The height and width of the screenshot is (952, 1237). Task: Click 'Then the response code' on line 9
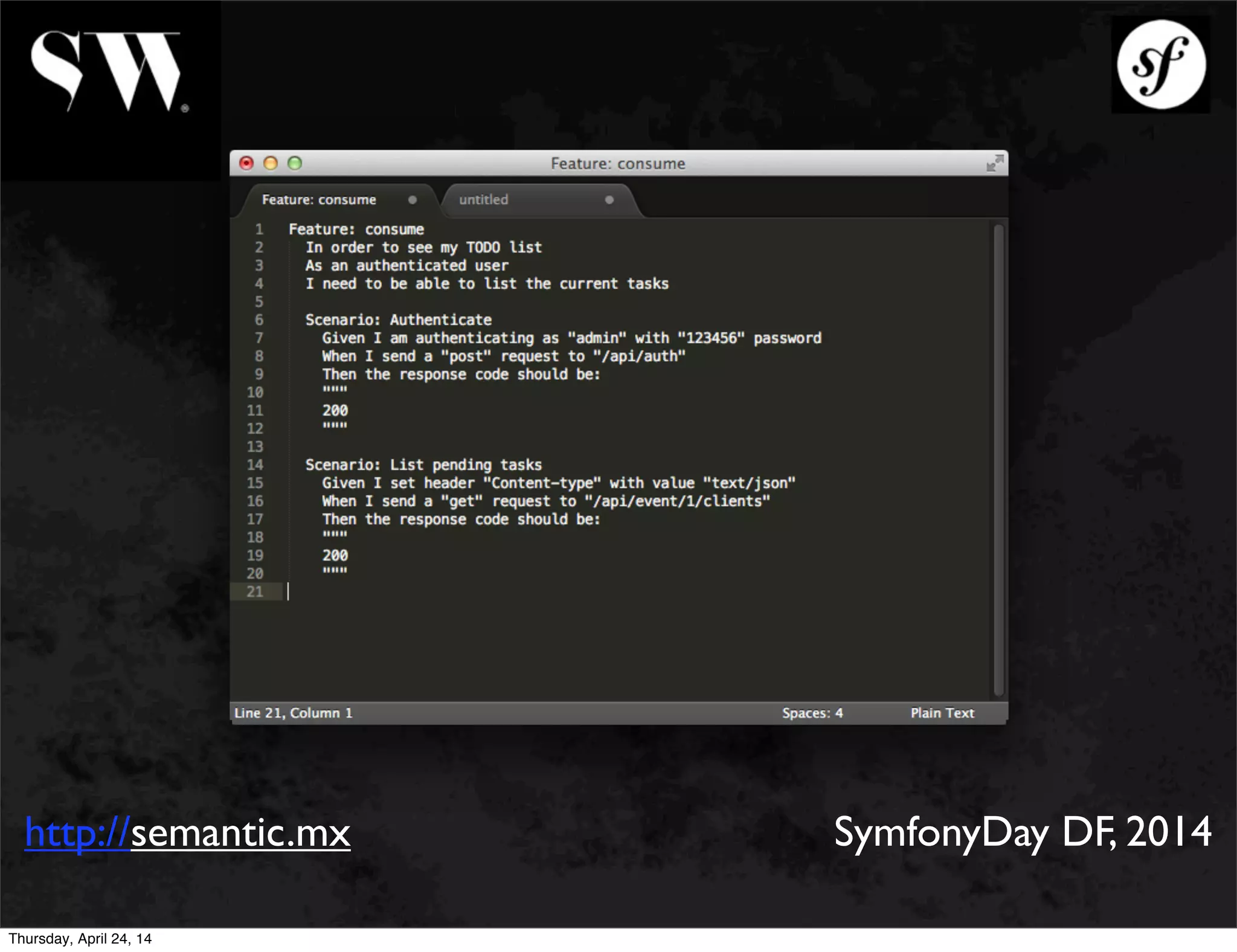pos(461,375)
